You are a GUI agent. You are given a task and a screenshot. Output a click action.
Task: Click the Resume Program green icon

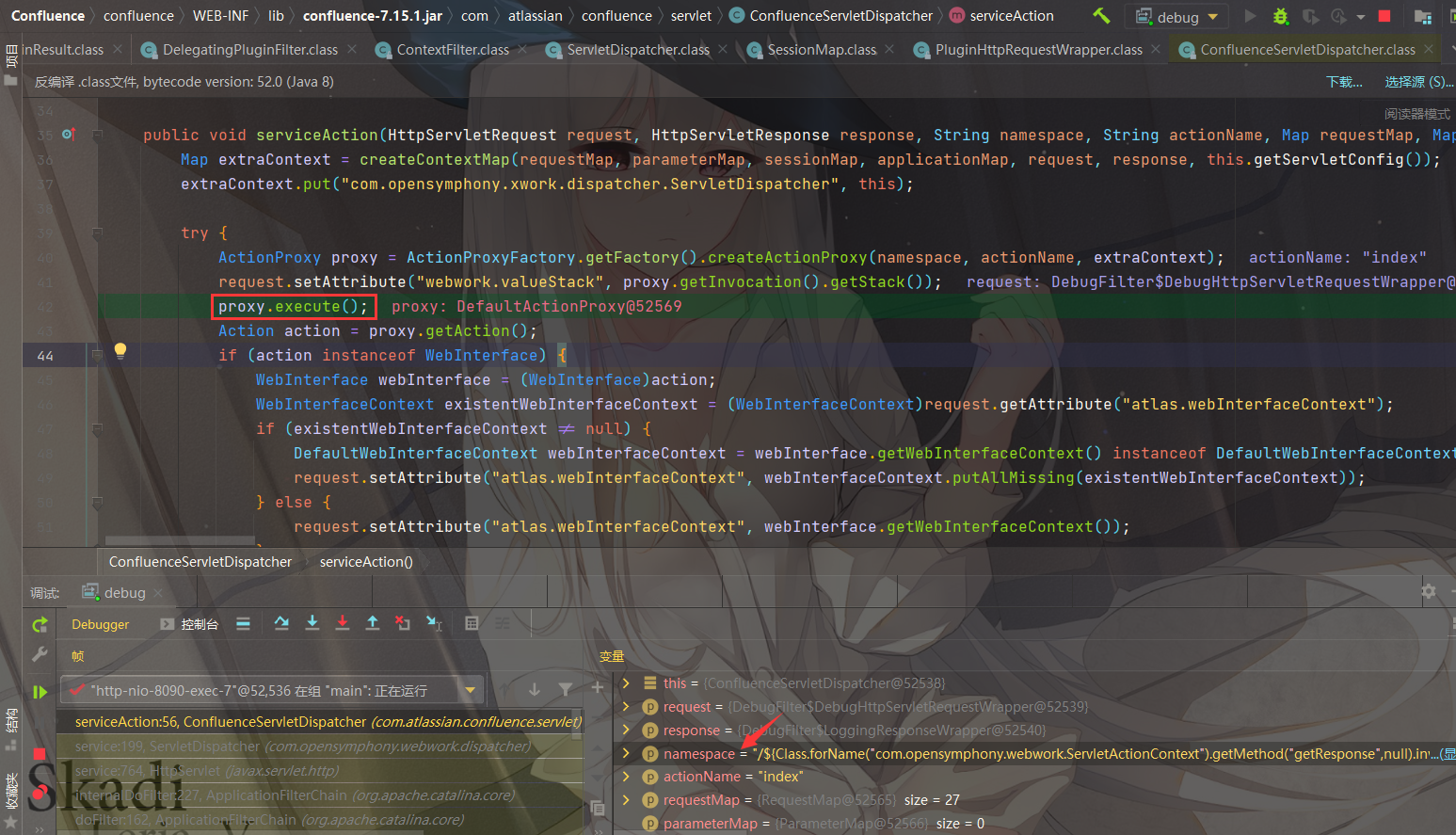point(40,692)
